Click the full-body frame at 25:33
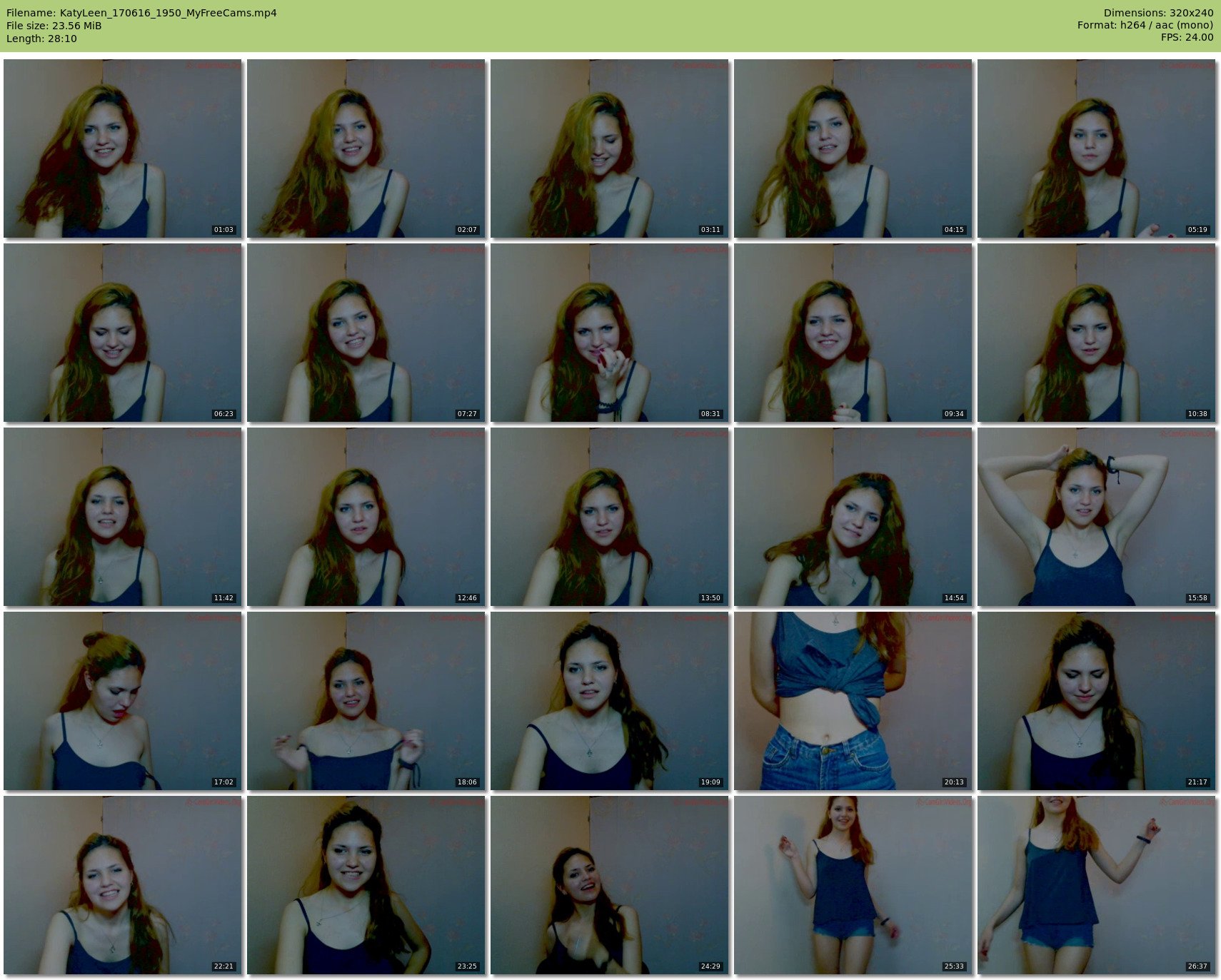Viewport: 1221px width, 980px height. point(853,884)
